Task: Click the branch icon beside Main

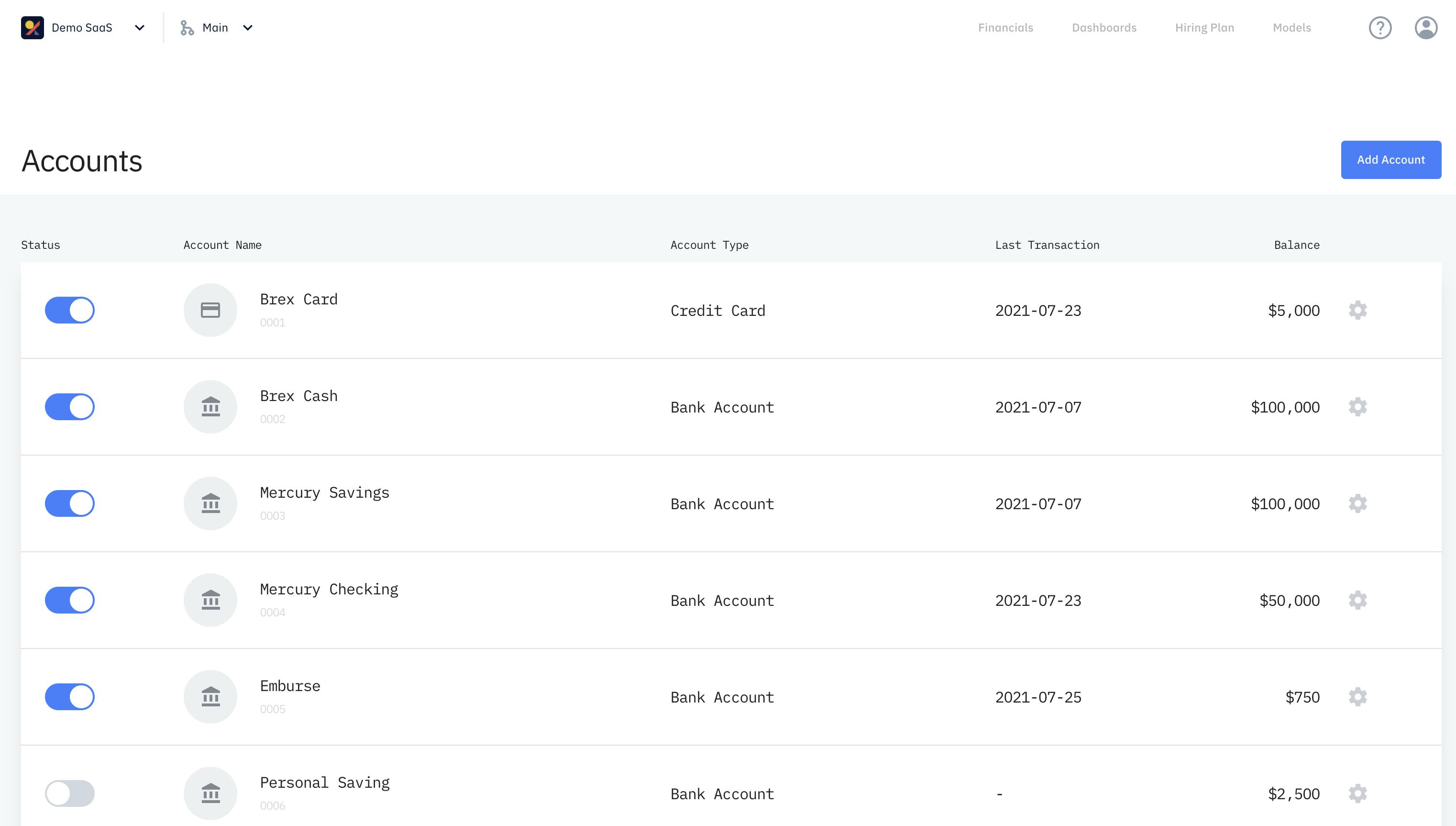Action: pyautogui.click(x=187, y=28)
